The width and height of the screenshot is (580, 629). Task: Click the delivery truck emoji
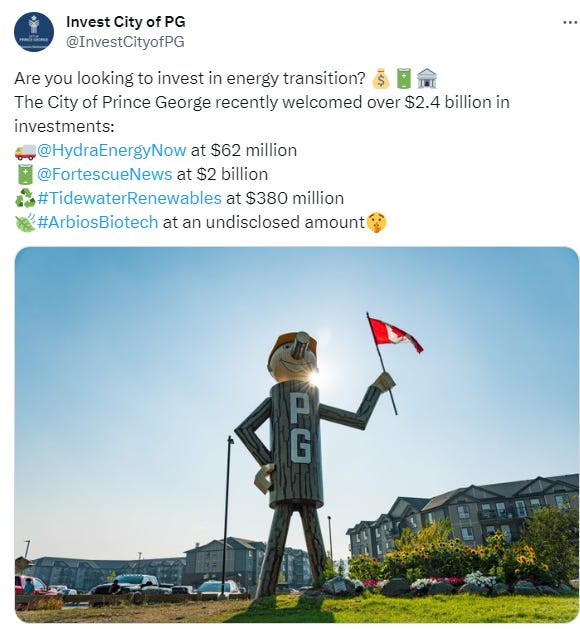[x=25, y=151]
